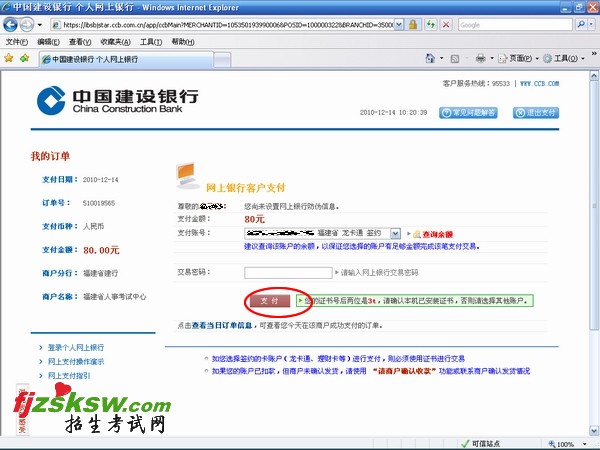Screen dimensions: 600x450
Task: Click the China Construction Bank logo
Action: pyautogui.click(x=118, y=101)
